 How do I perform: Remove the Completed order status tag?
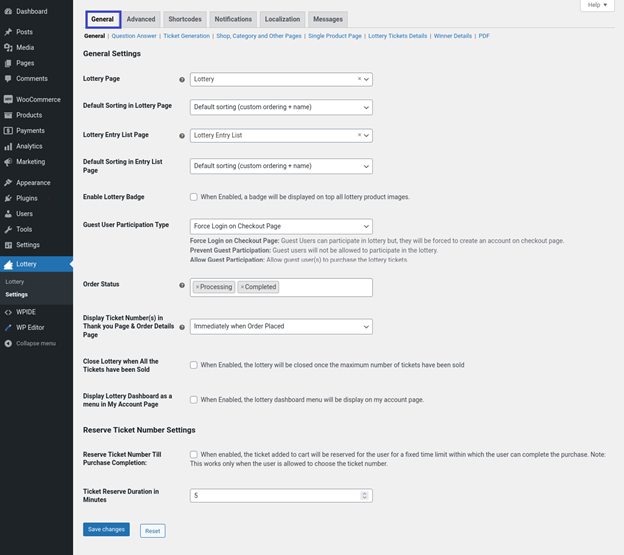242,287
